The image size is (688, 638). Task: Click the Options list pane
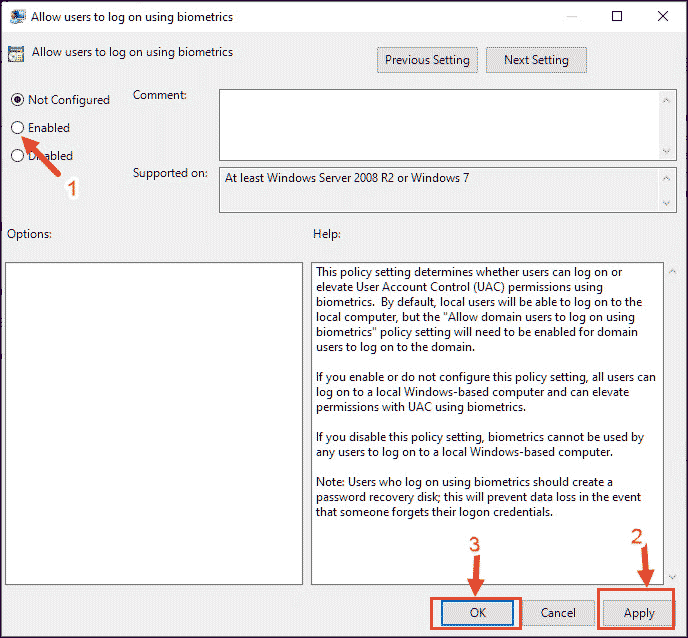[154, 423]
